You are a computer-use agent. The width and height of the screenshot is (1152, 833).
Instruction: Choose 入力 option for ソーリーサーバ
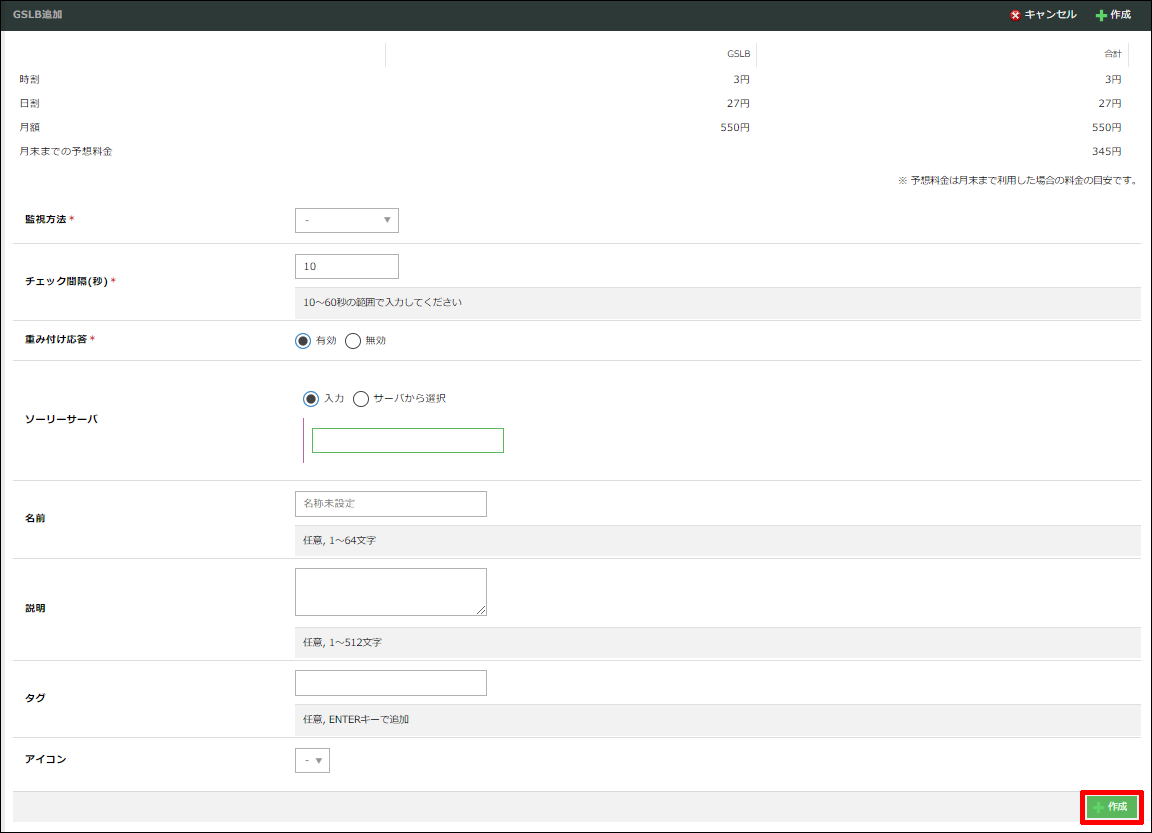311,399
